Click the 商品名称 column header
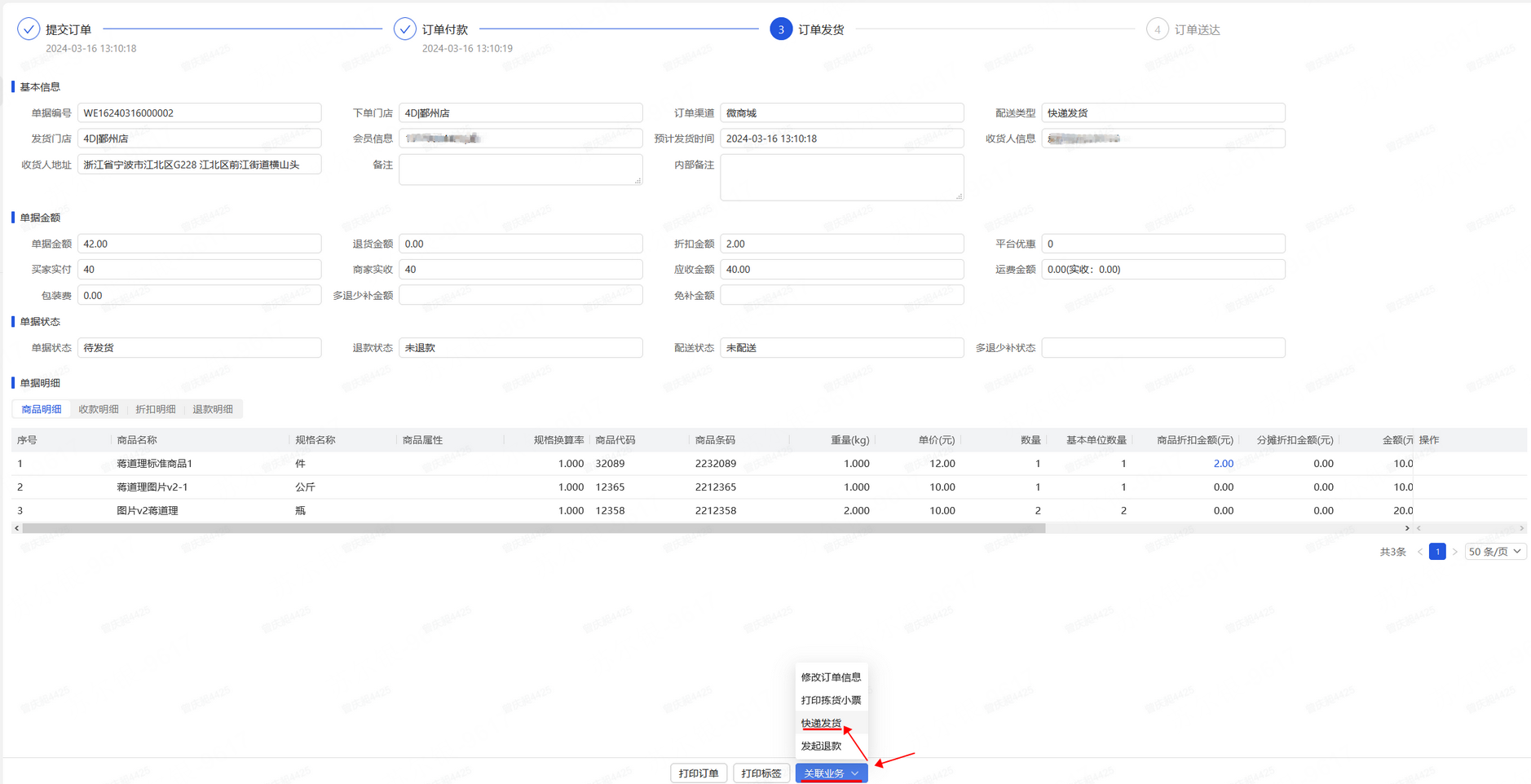Image resolution: width=1531 pixels, height=784 pixels. 137,440
